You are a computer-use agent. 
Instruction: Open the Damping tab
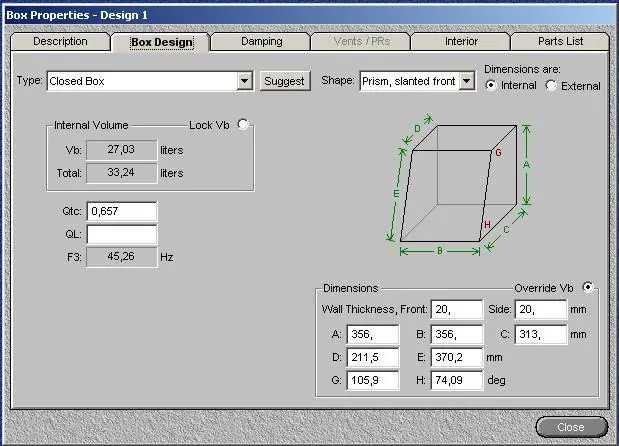click(261, 41)
